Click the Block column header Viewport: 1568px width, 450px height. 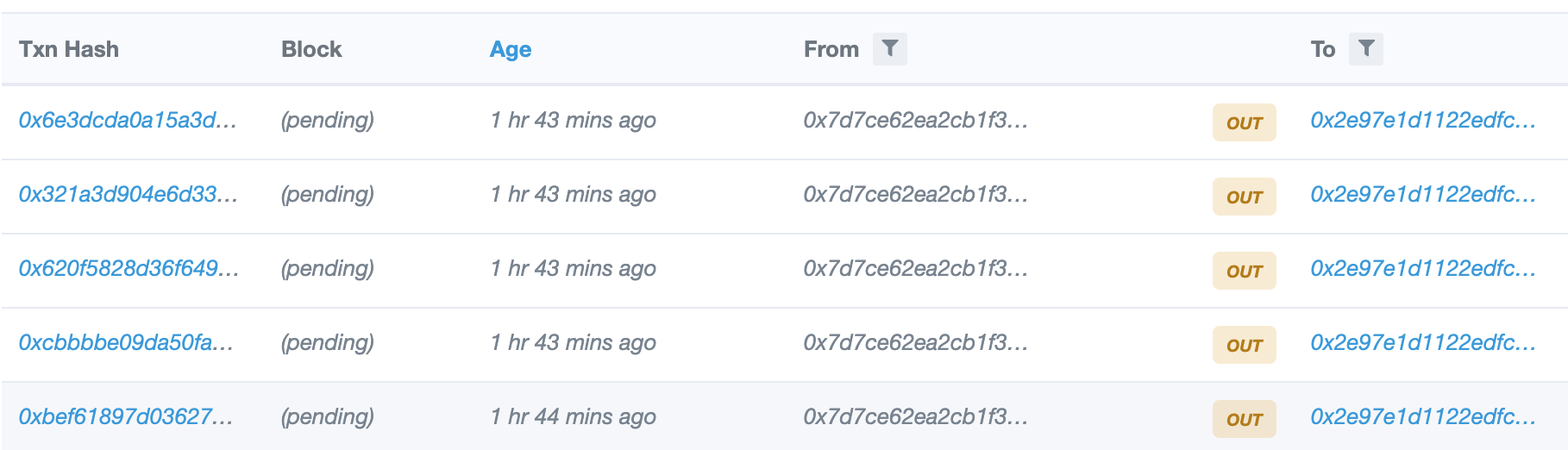(x=311, y=49)
